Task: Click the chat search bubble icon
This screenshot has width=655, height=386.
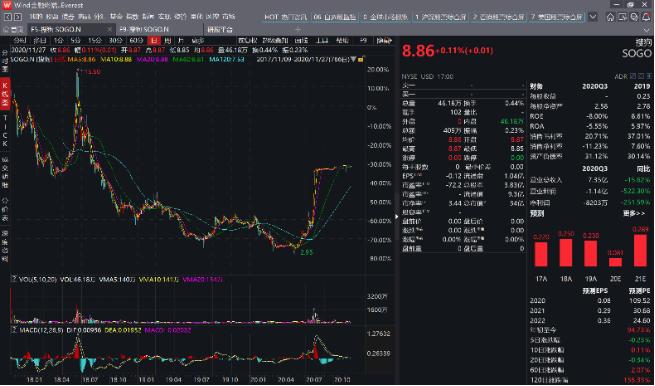Action: (x=635, y=17)
